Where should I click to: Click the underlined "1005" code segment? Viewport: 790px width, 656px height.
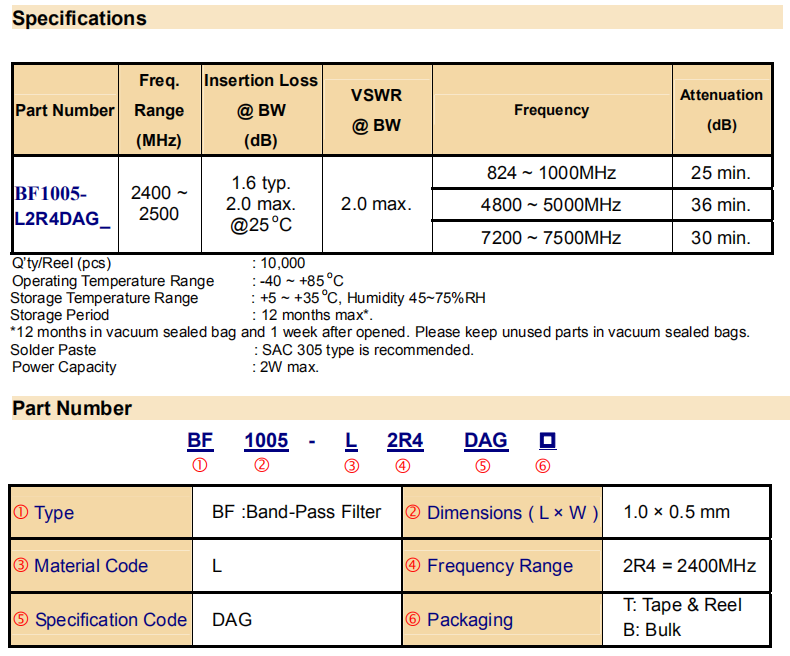[267, 441]
